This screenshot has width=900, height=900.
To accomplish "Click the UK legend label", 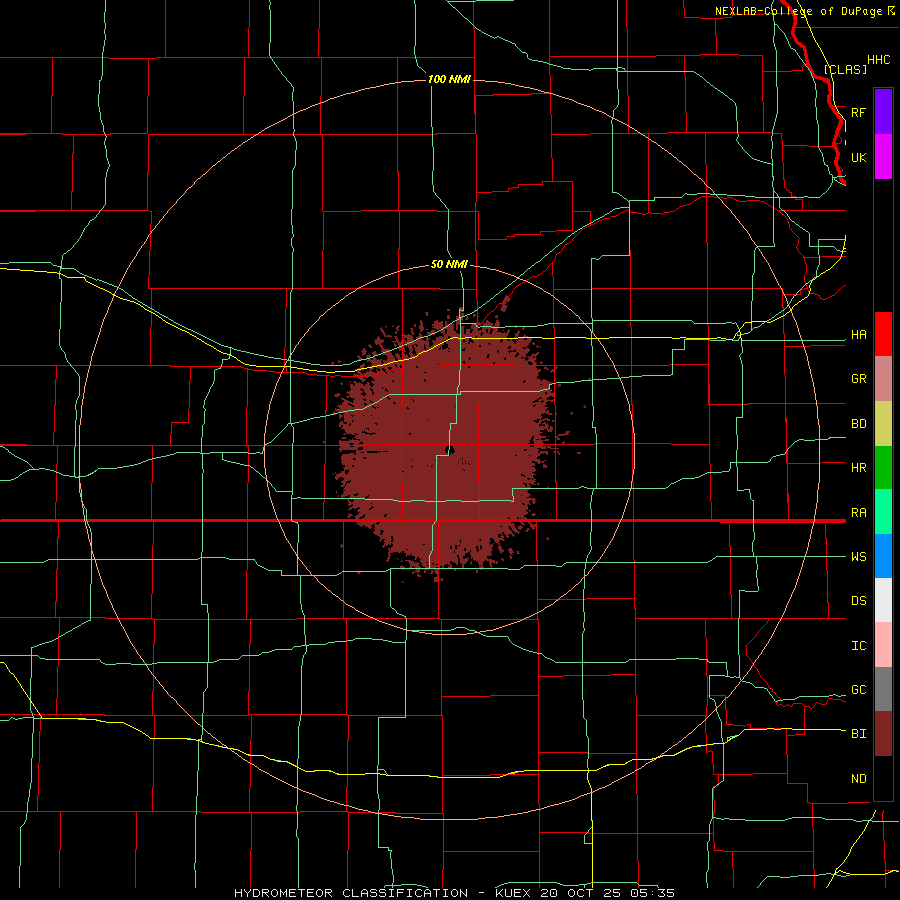I will (x=858, y=157).
